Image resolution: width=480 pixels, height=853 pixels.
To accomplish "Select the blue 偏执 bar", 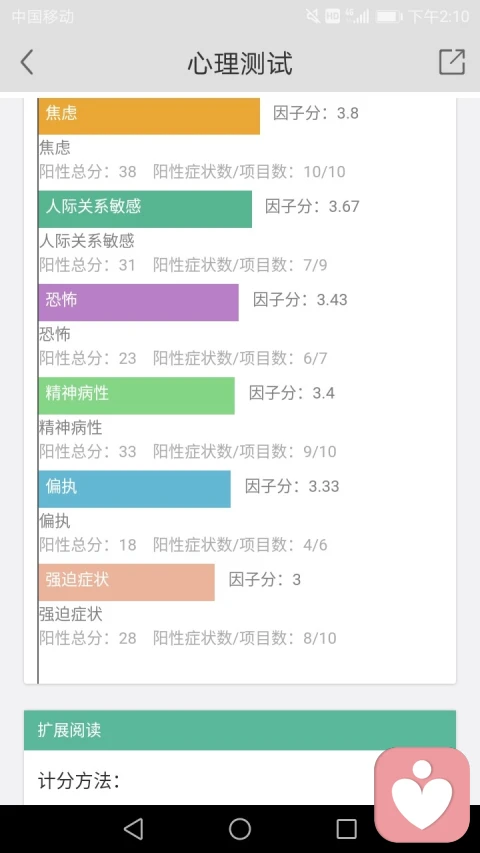I will point(134,489).
